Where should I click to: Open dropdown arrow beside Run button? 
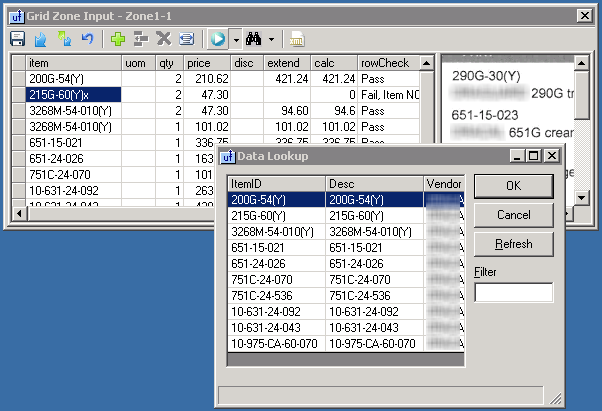[235, 39]
